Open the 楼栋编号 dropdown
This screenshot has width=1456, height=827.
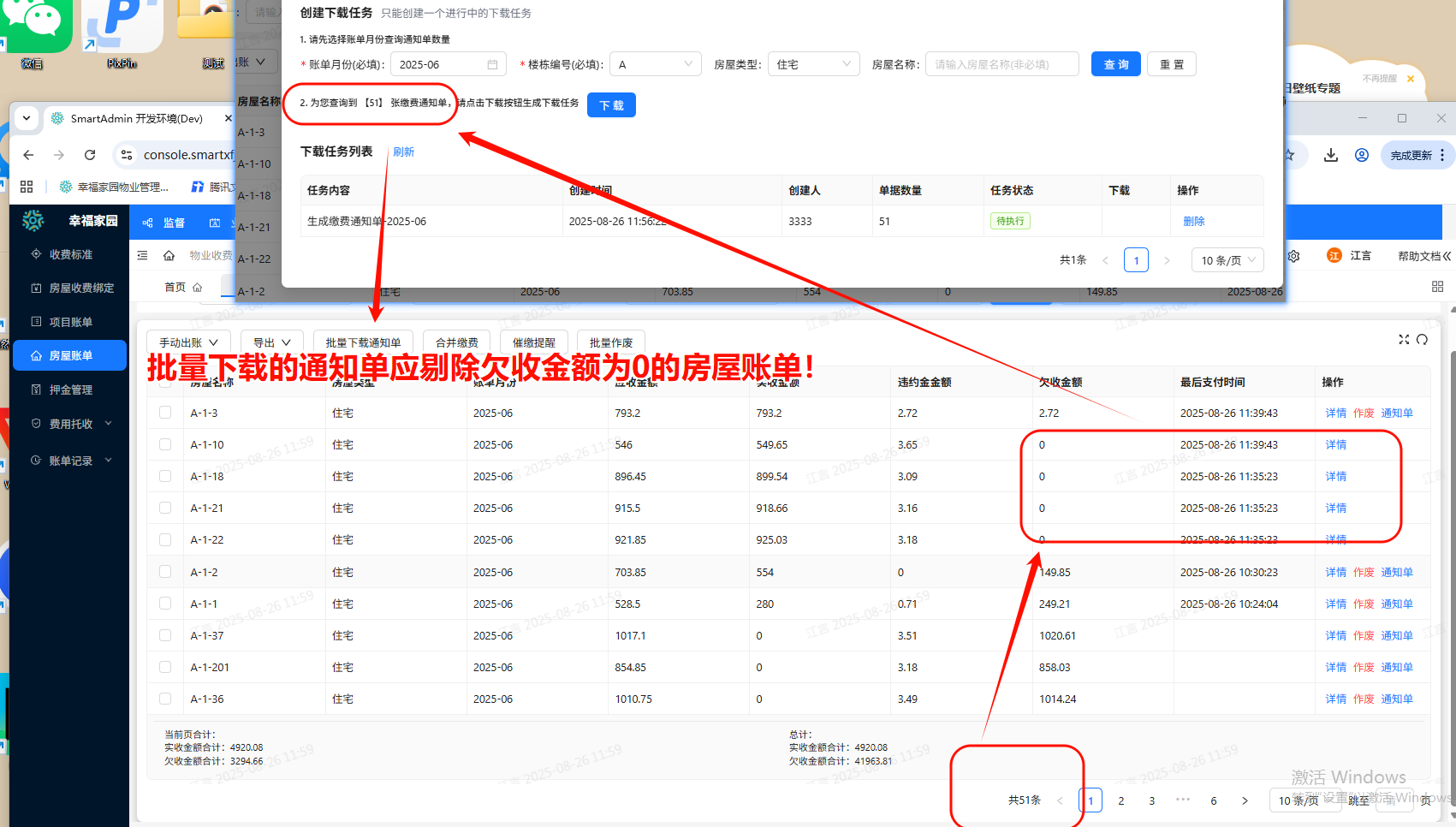pos(655,64)
